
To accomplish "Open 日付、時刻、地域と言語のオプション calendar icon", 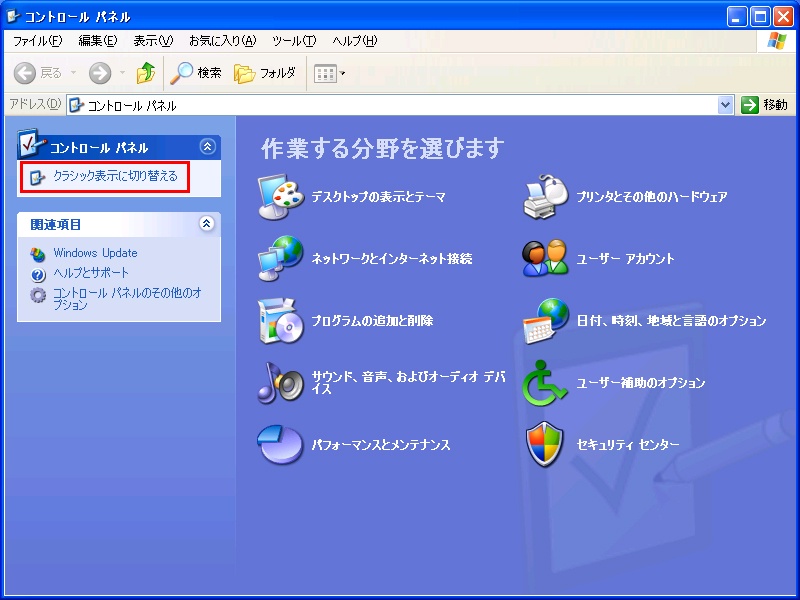I will pos(545,321).
